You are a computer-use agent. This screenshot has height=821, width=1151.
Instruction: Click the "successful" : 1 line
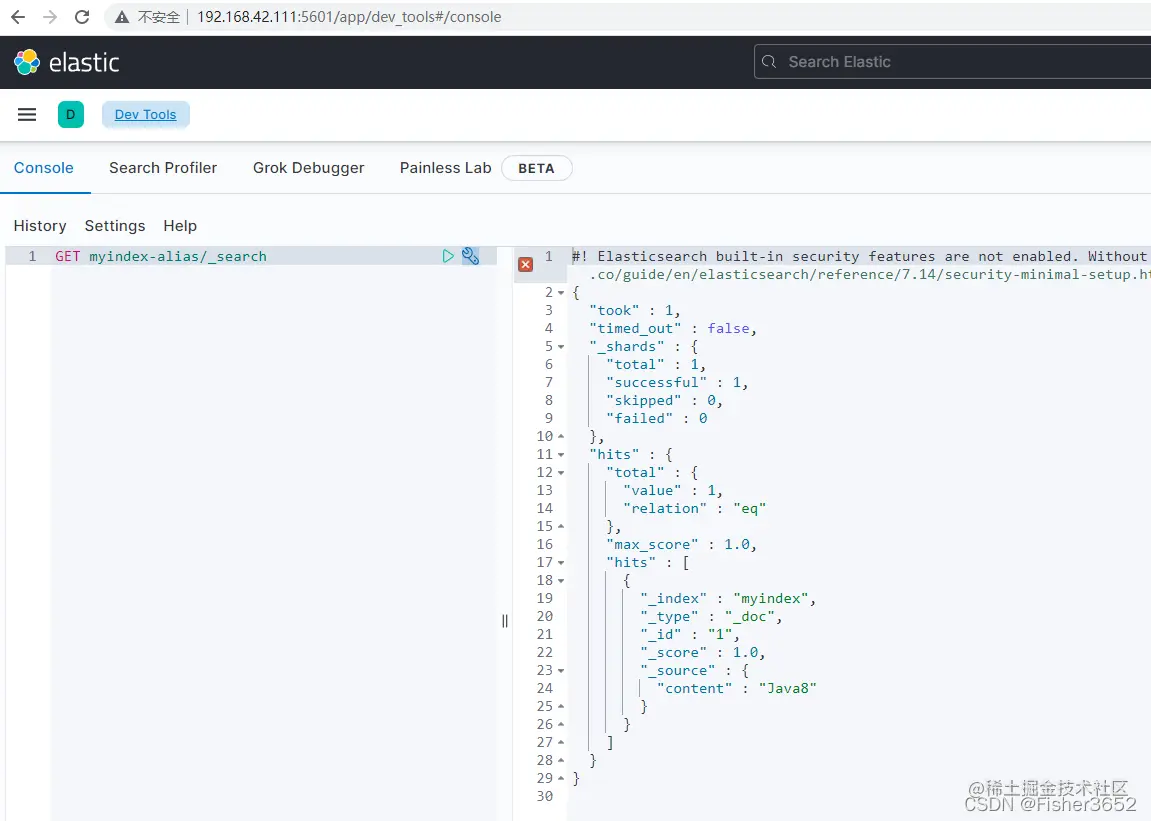(x=677, y=383)
